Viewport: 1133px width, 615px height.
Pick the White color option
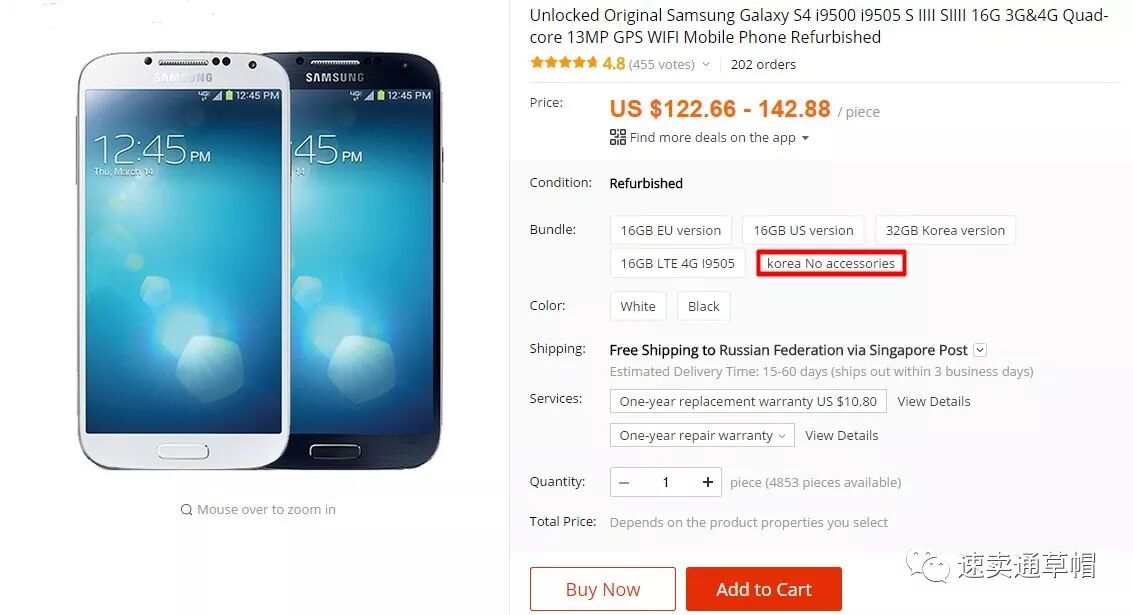638,306
